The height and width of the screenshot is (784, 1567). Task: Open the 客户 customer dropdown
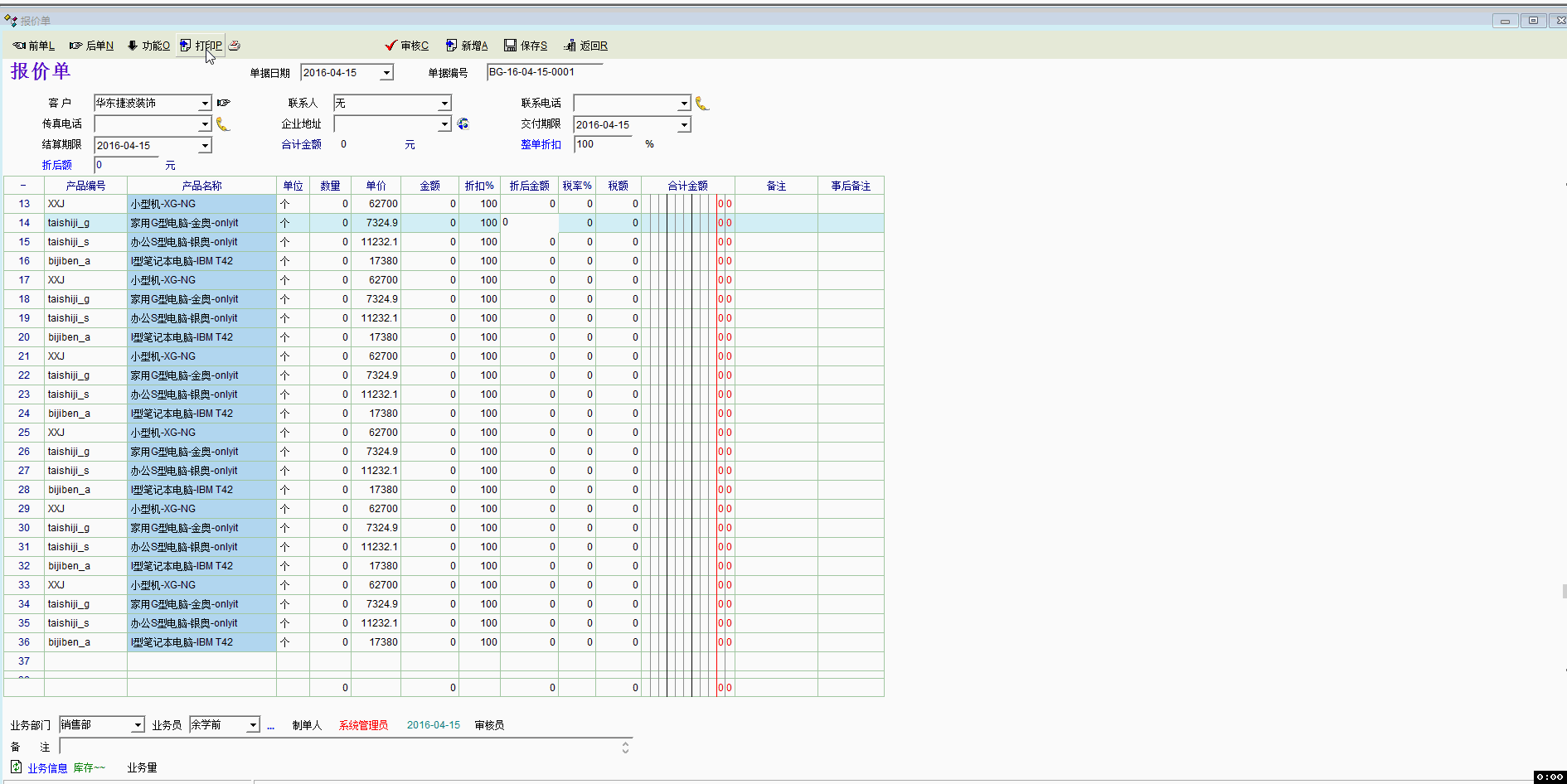coord(205,104)
